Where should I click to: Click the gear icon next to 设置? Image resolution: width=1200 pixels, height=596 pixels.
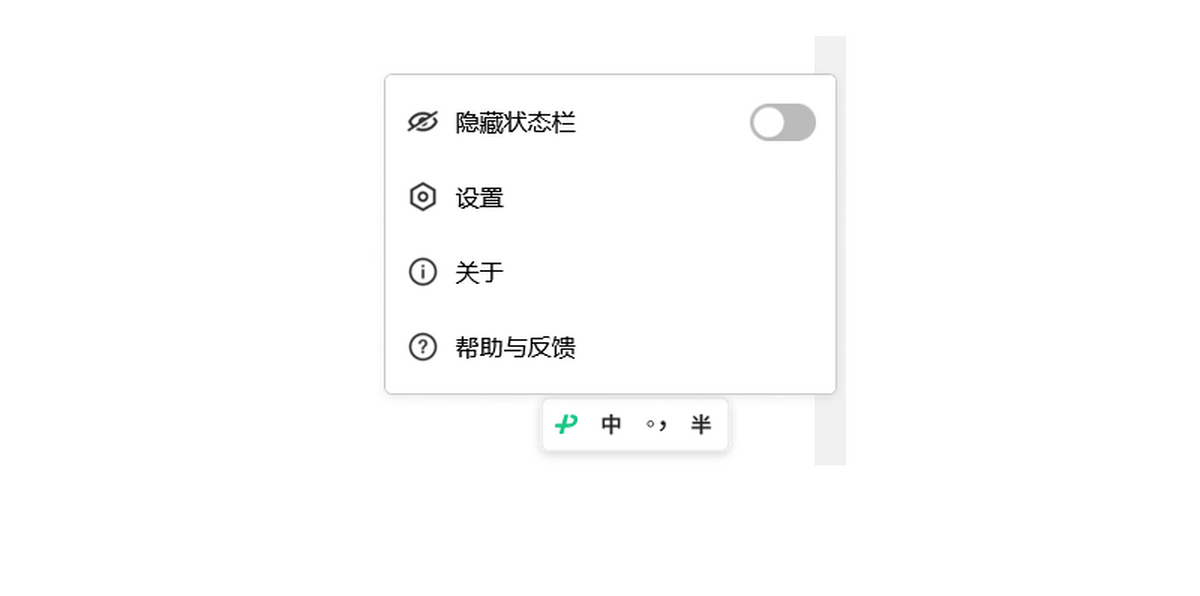422,197
